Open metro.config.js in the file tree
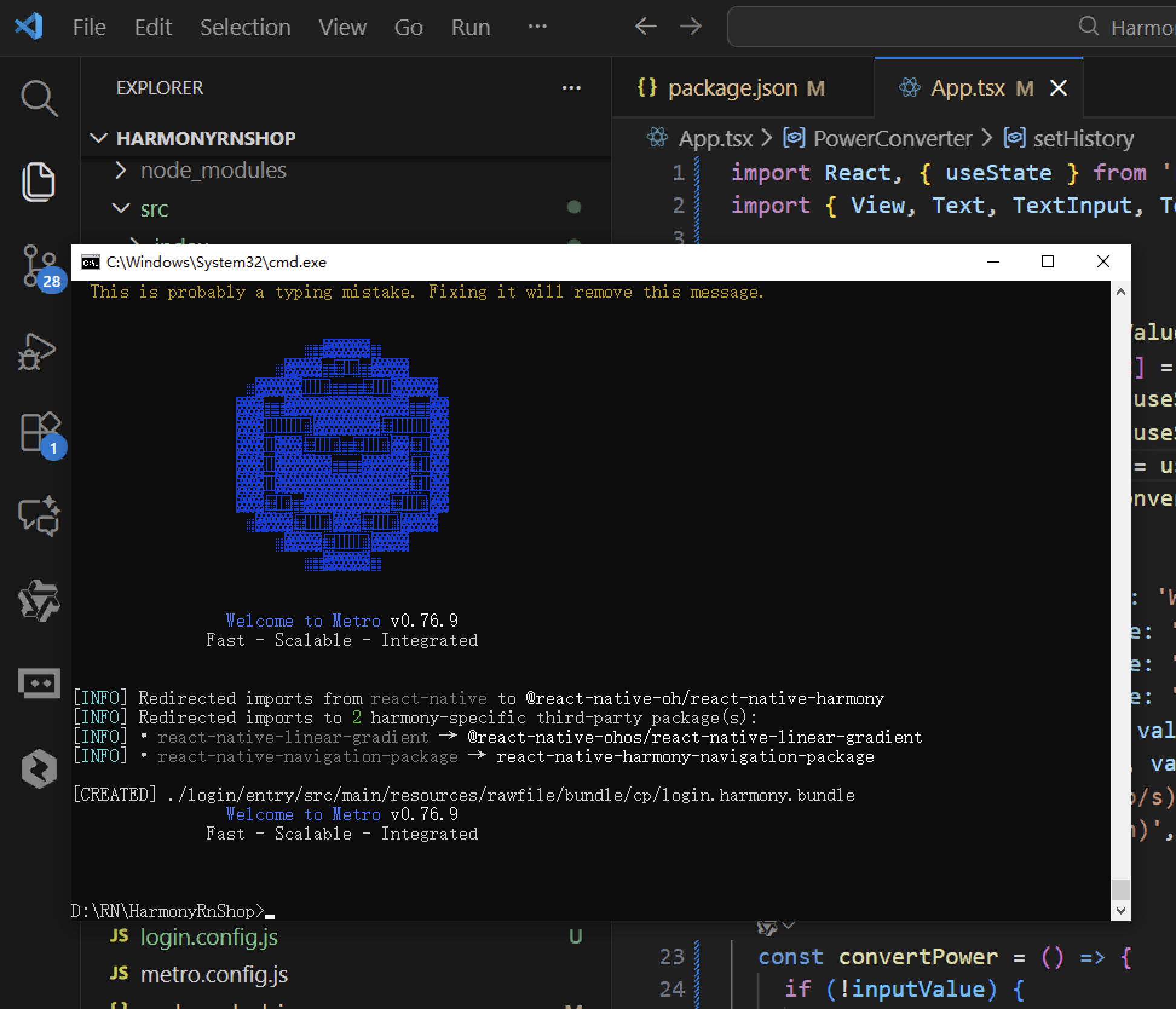This screenshot has width=1176, height=1009. (x=214, y=975)
